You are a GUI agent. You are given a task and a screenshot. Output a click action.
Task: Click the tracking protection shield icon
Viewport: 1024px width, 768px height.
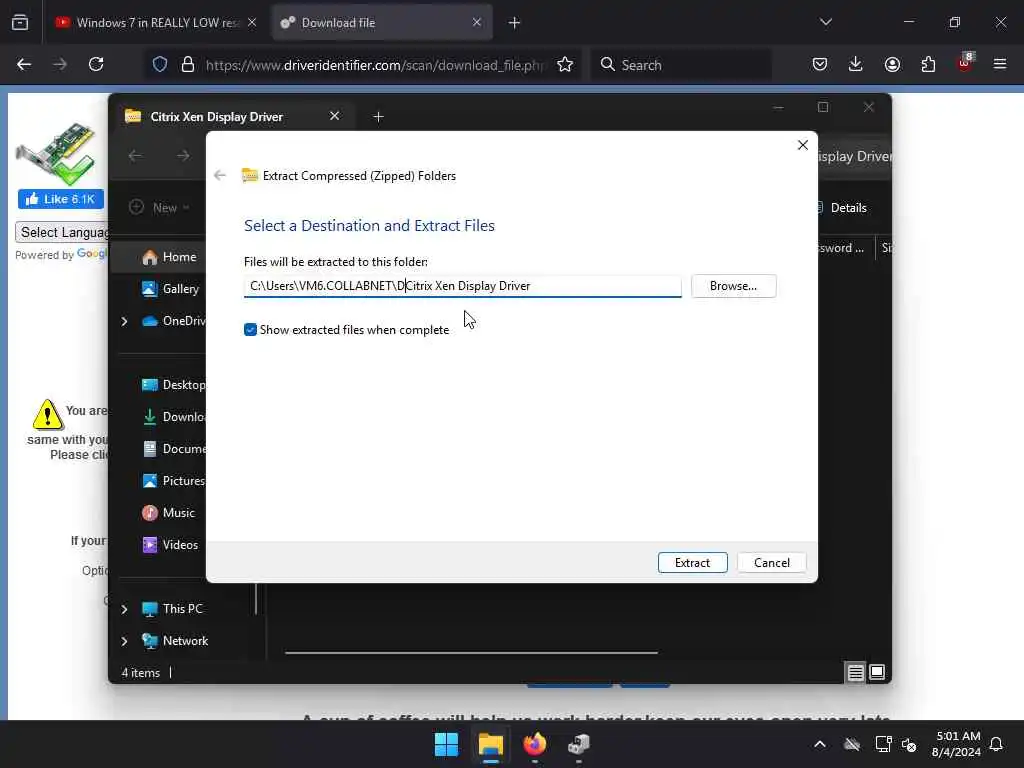point(160,65)
